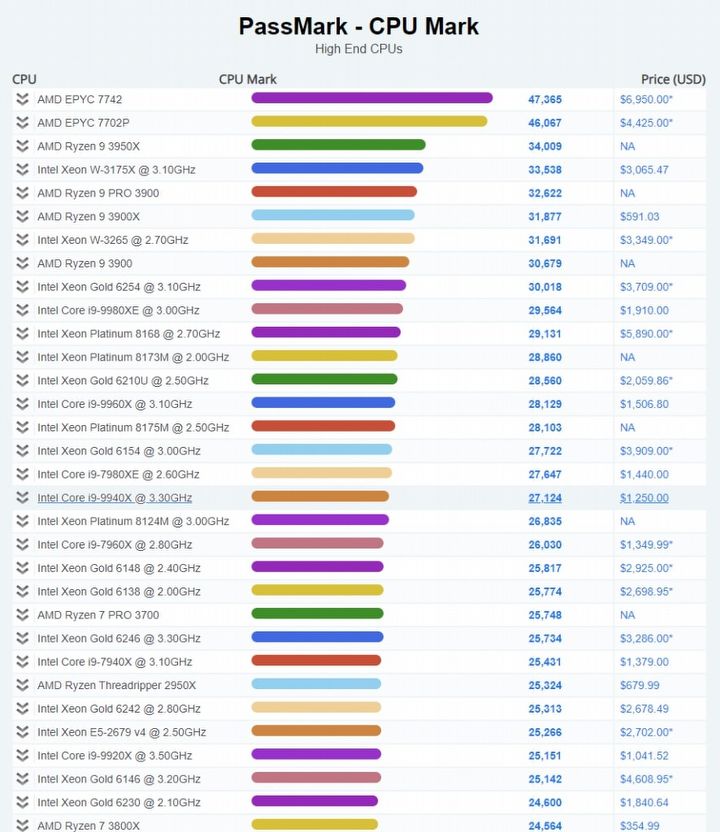The image size is (720, 832).
Task: Click the 'Price (USD)' column header
Action: click(673, 79)
